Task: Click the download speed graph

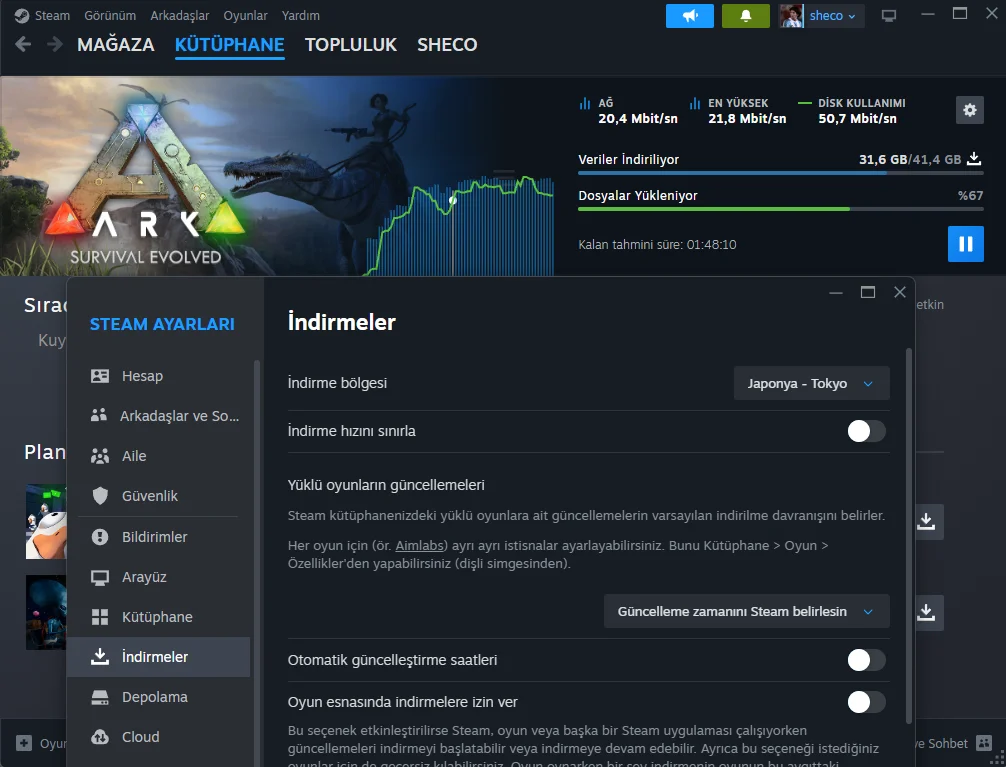Action: [x=459, y=225]
